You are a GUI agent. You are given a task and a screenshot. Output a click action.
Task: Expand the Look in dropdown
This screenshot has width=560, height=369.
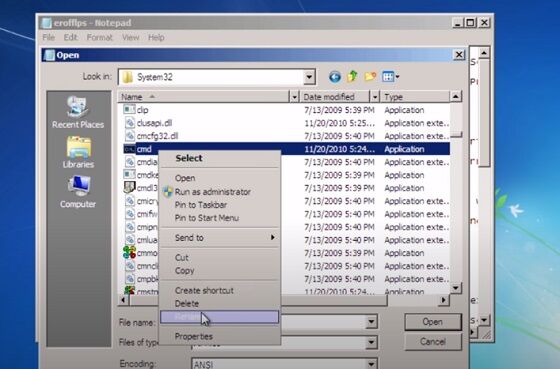click(309, 77)
